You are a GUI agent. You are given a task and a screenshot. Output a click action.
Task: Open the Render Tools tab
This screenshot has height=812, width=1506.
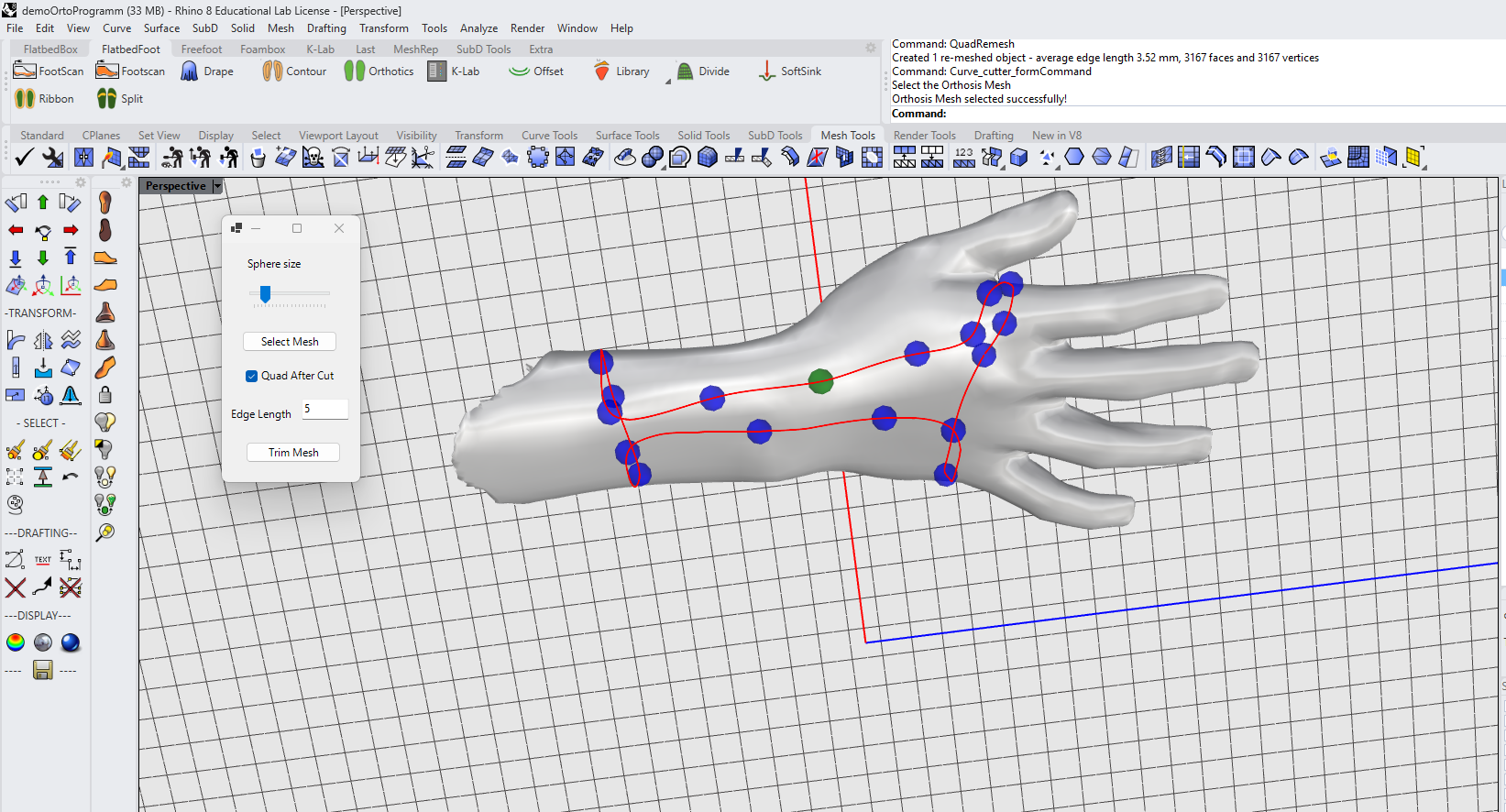tap(924, 136)
